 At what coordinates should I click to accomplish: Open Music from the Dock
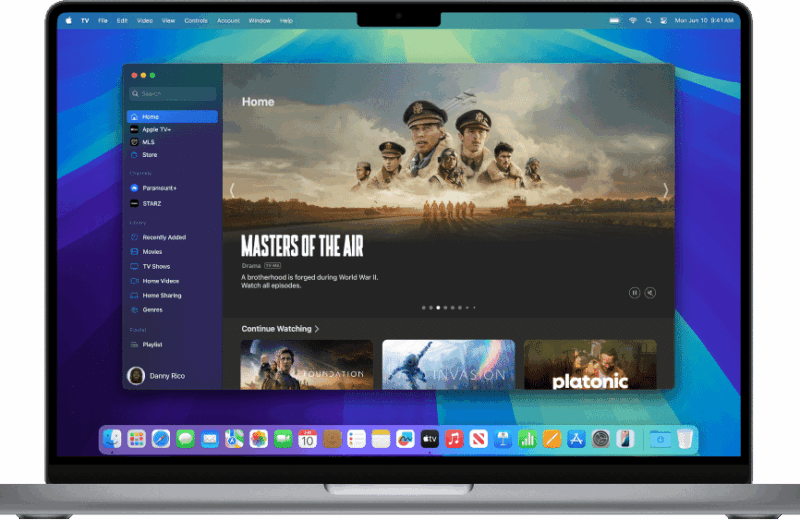click(x=454, y=439)
